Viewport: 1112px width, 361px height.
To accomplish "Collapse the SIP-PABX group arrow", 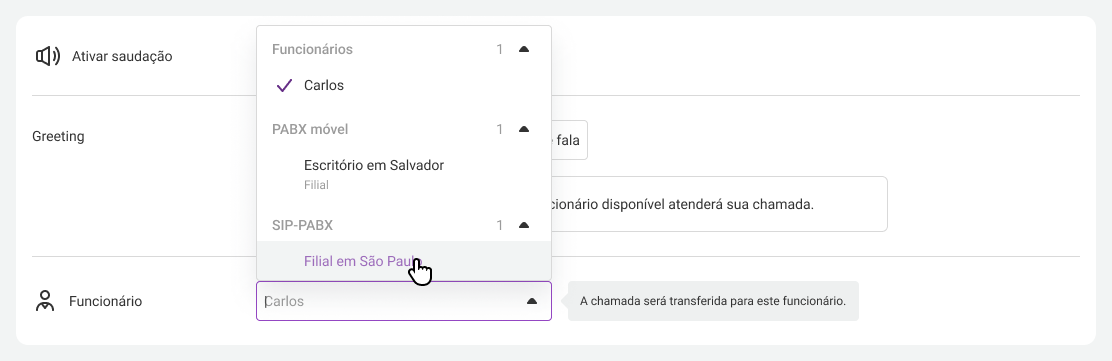I will [524, 226].
